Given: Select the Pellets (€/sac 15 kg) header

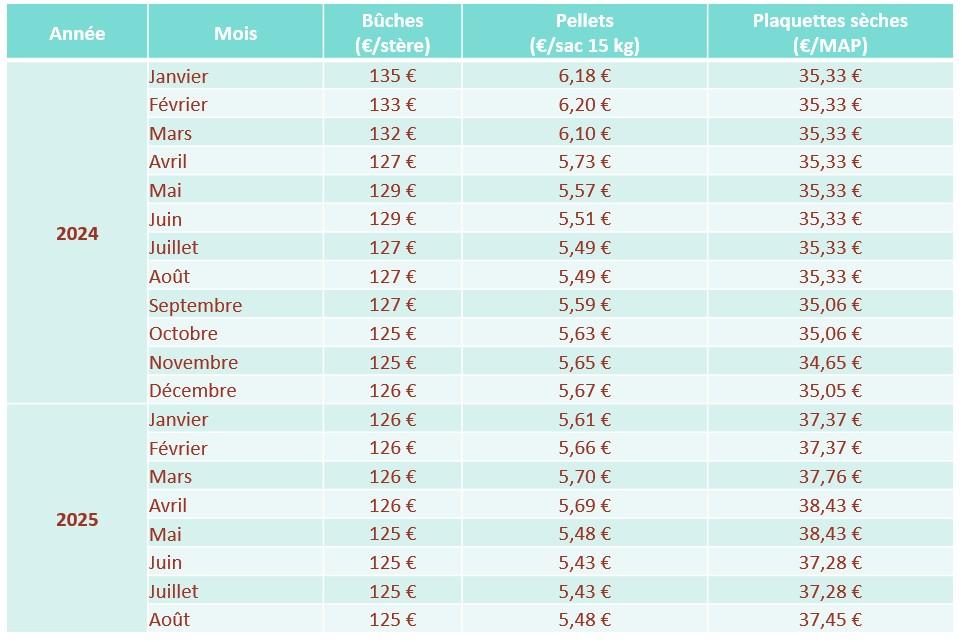Looking at the screenshot, I should pos(584,33).
